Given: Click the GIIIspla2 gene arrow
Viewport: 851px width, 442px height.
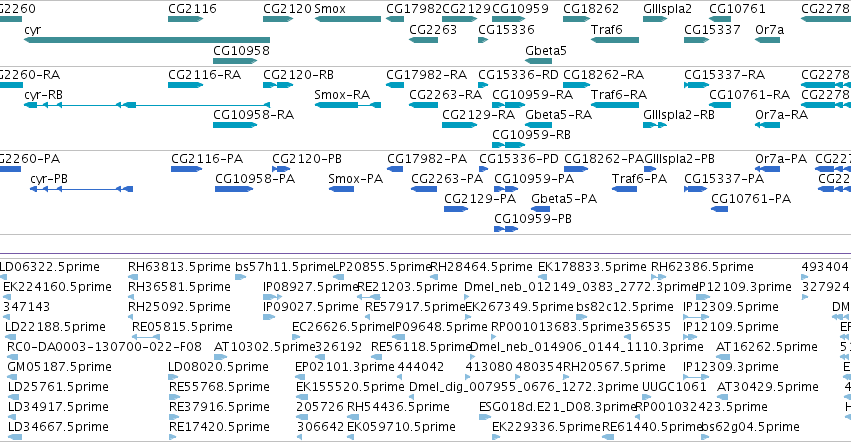Looking at the screenshot, I should point(655,19).
